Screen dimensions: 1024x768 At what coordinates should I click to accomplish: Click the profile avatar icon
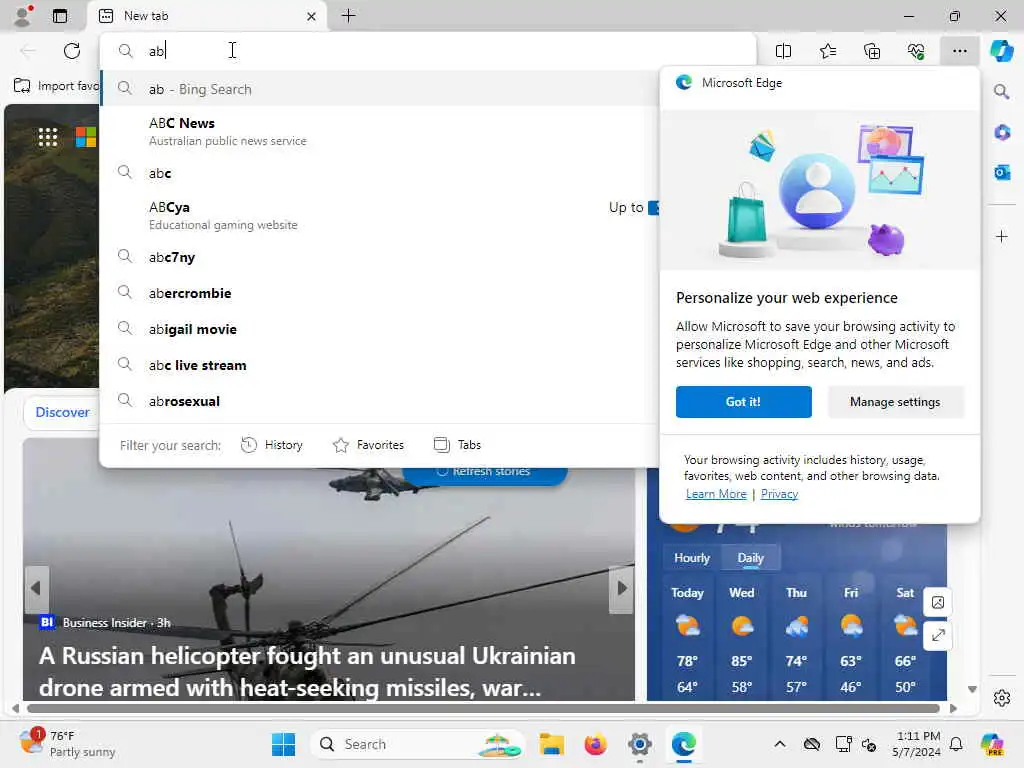click(x=23, y=16)
